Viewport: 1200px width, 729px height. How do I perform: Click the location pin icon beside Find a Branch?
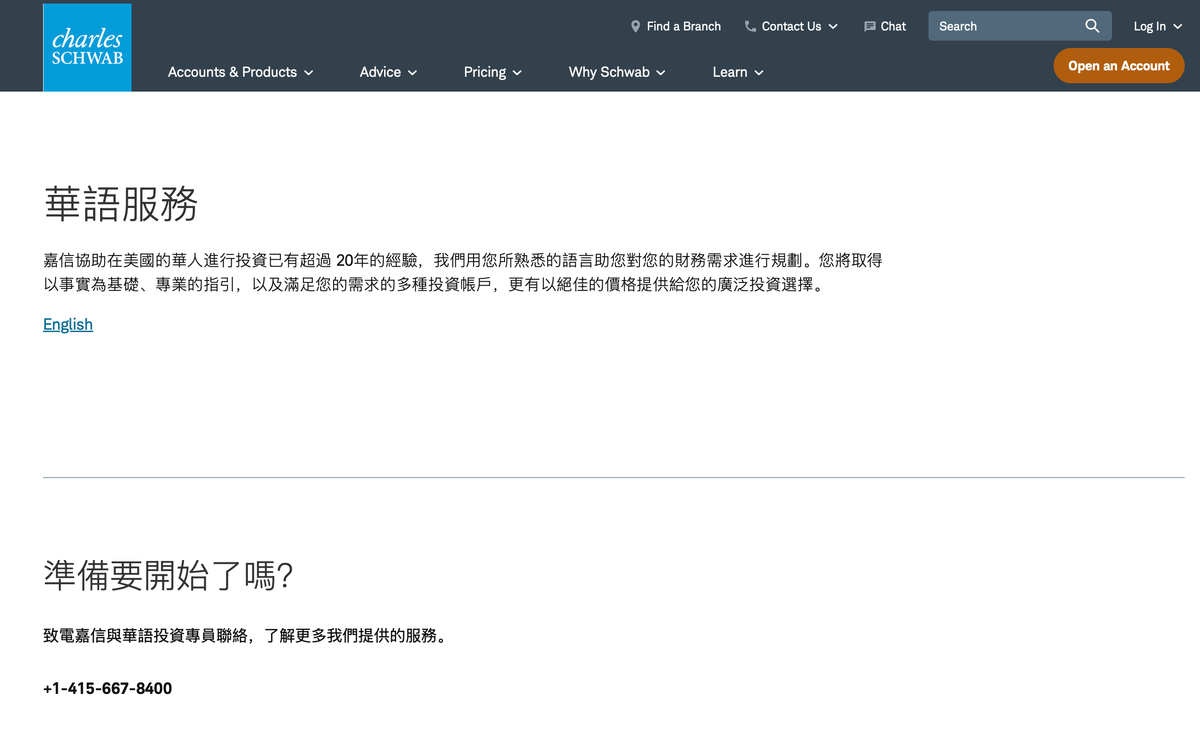(x=635, y=26)
